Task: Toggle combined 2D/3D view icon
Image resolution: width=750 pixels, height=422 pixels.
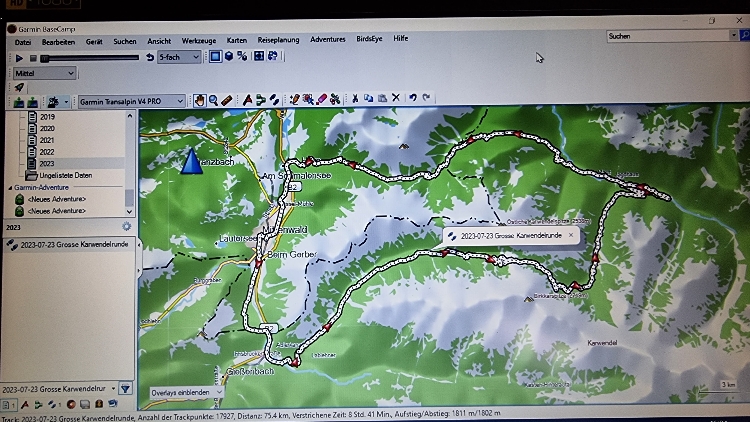Action: pos(243,56)
